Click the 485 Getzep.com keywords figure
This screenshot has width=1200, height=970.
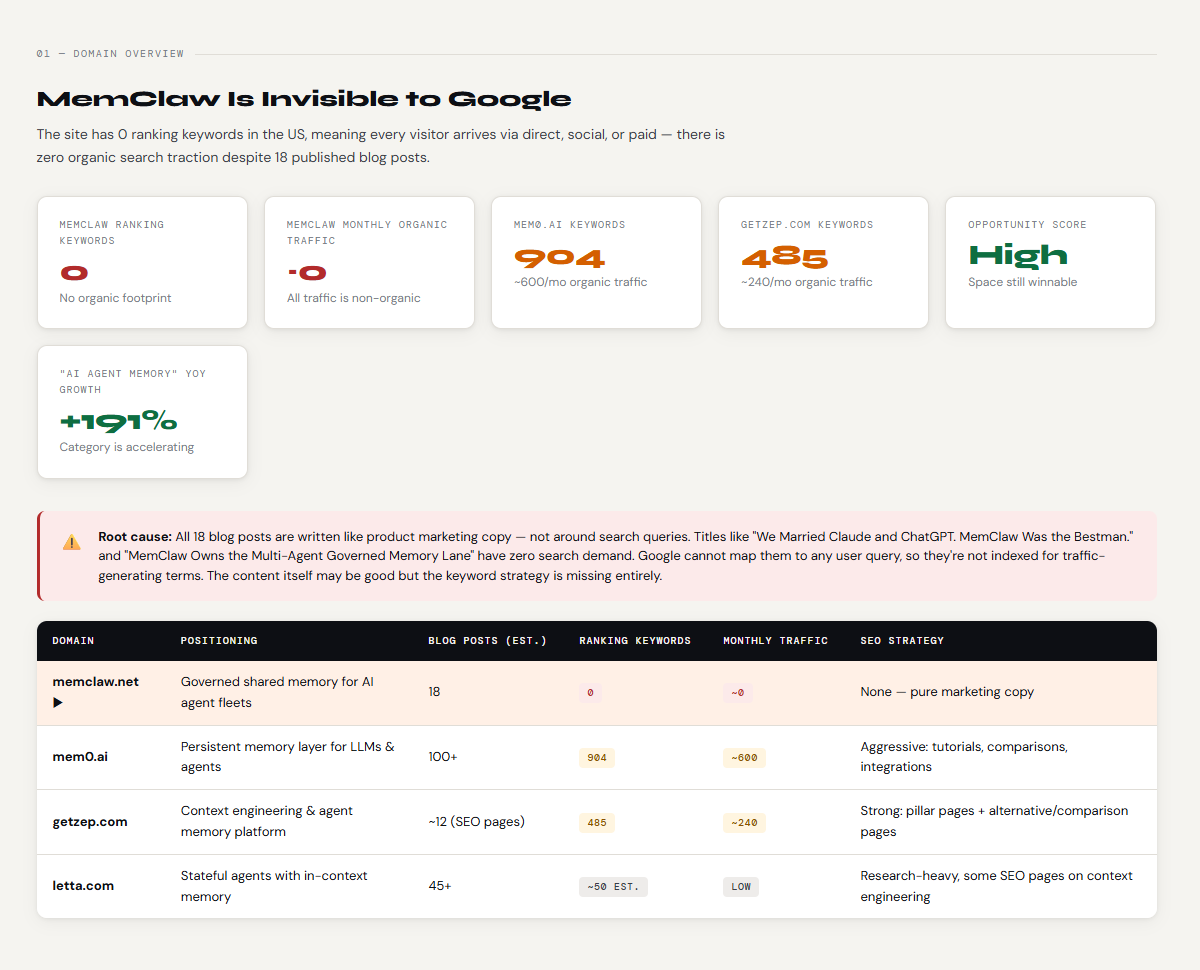(785, 258)
